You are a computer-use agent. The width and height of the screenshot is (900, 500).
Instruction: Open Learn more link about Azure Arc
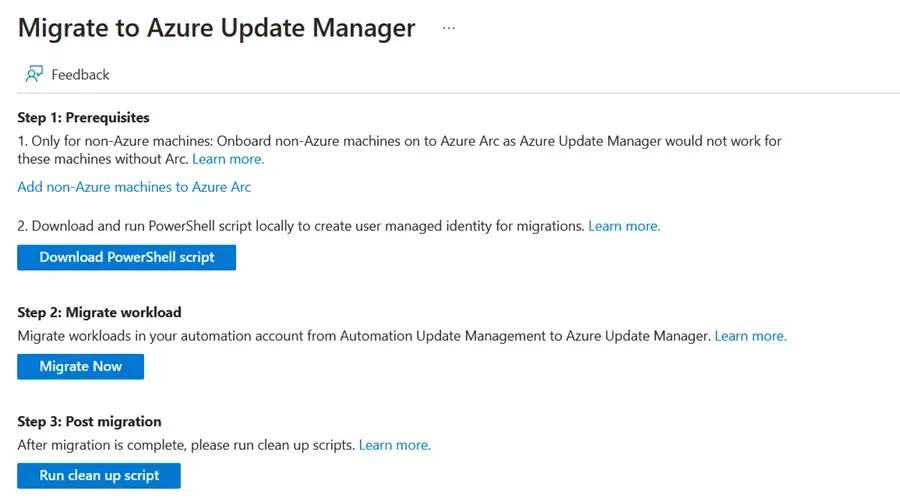(x=228, y=159)
